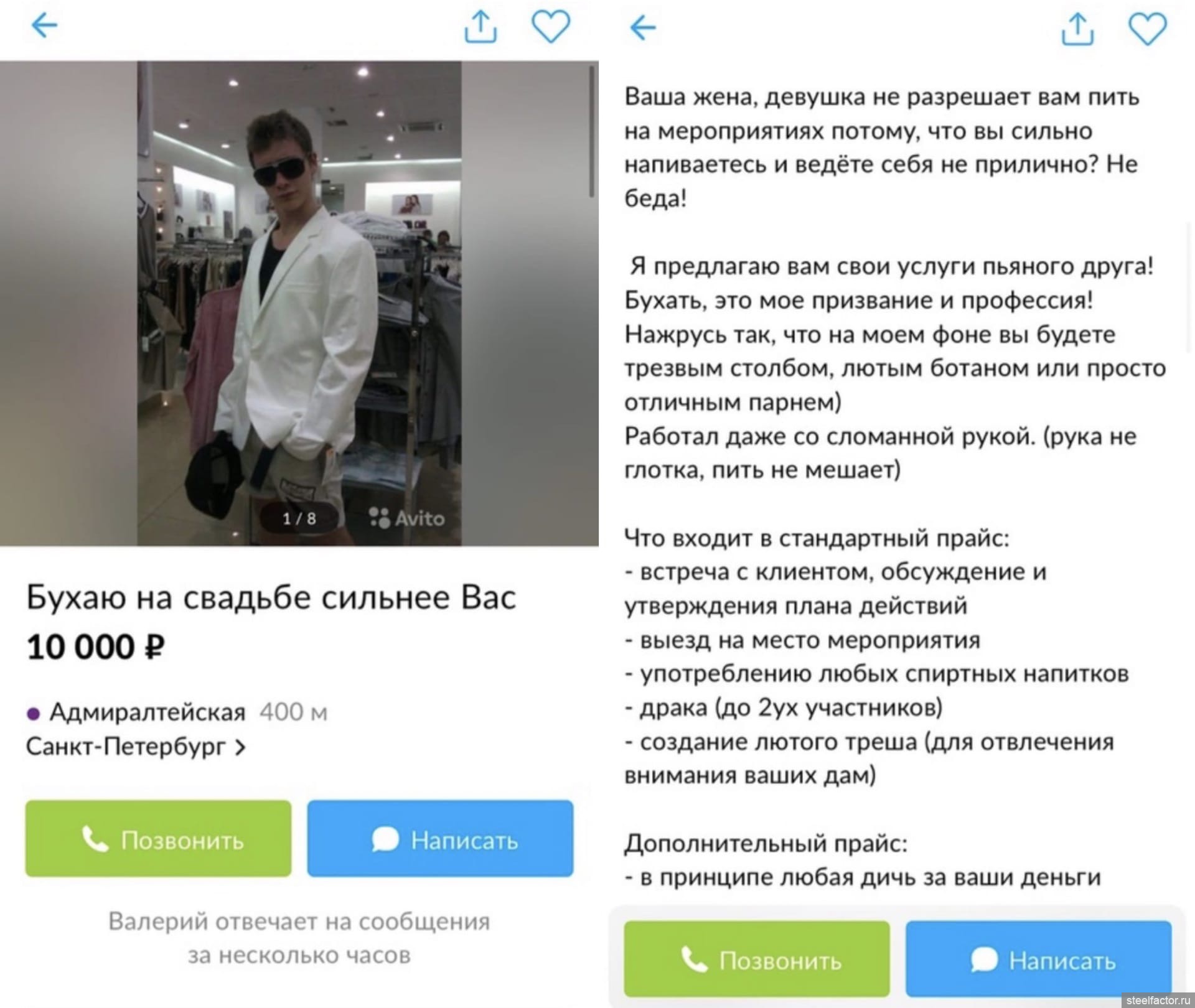Tap the 10 000 ₽ price
Screen dimensions: 1195x1008
click(96, 646)
